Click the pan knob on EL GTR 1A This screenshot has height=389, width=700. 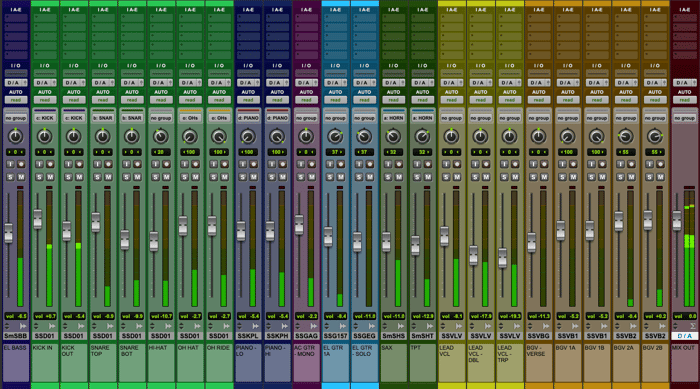tap(335, 136)
